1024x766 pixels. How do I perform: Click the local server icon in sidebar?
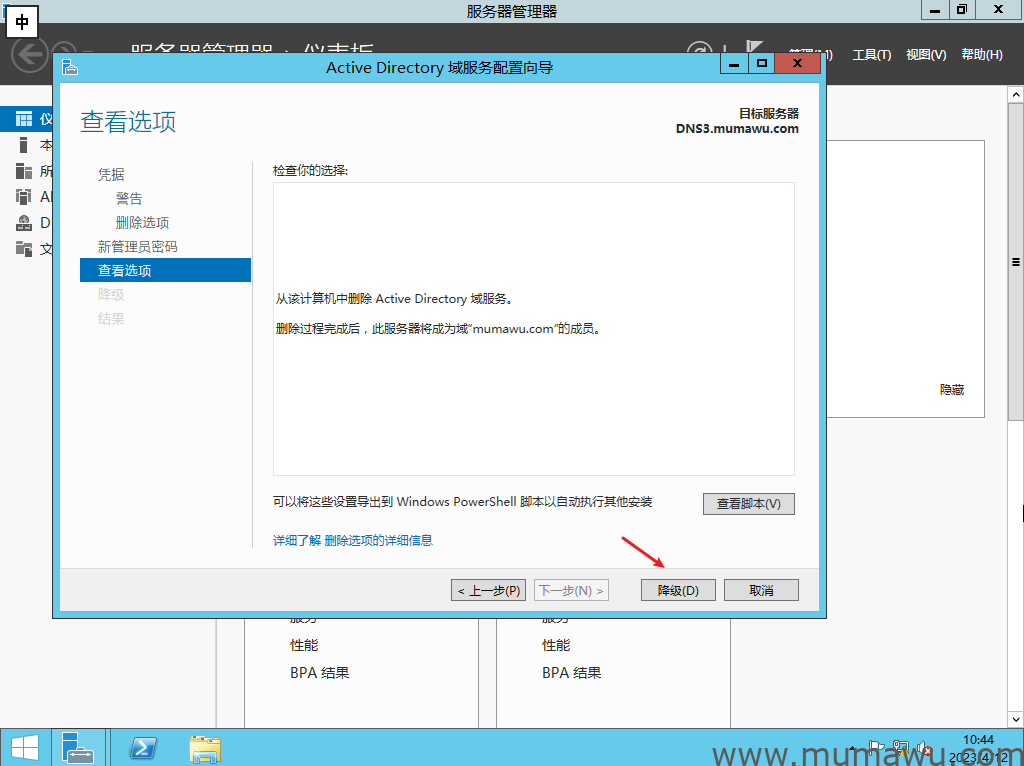coord(24,145)
